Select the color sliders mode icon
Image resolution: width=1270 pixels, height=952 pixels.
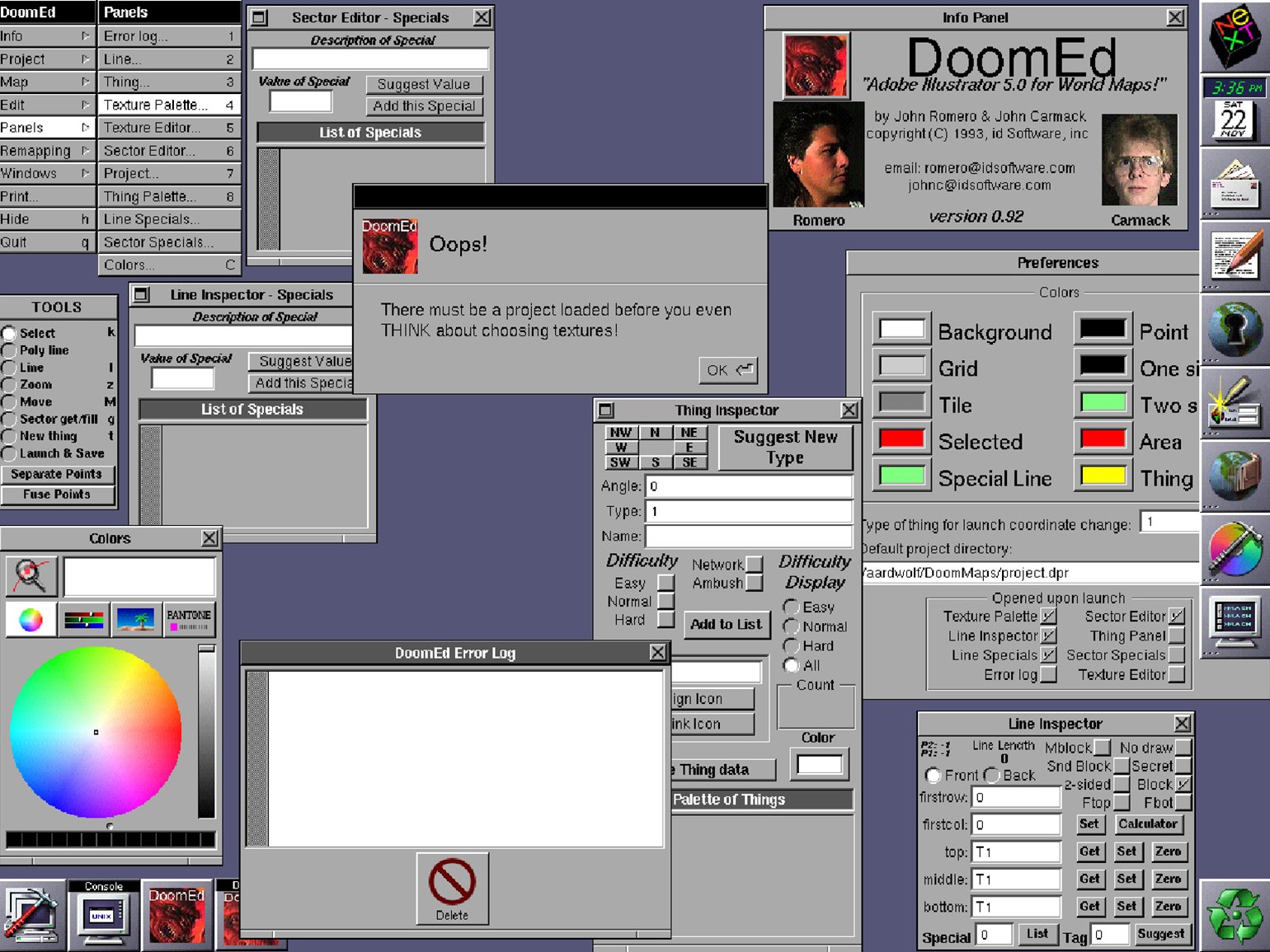[83, 620]
